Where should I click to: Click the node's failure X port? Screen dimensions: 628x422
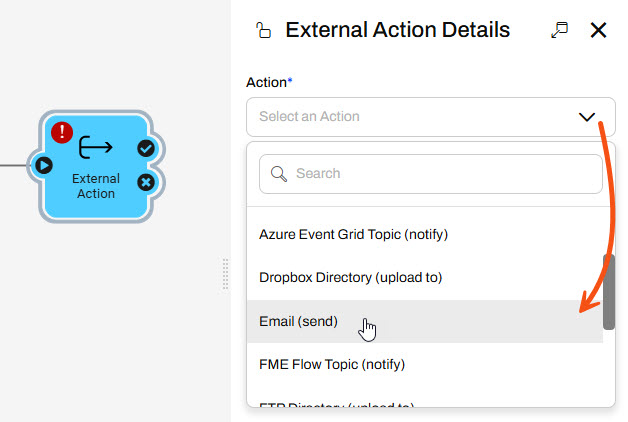[145, 182]
